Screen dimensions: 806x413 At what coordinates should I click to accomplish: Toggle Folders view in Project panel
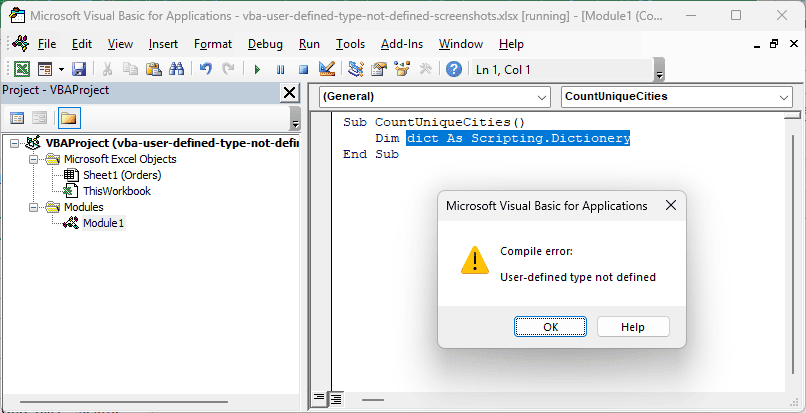click(x=68, y=118)
